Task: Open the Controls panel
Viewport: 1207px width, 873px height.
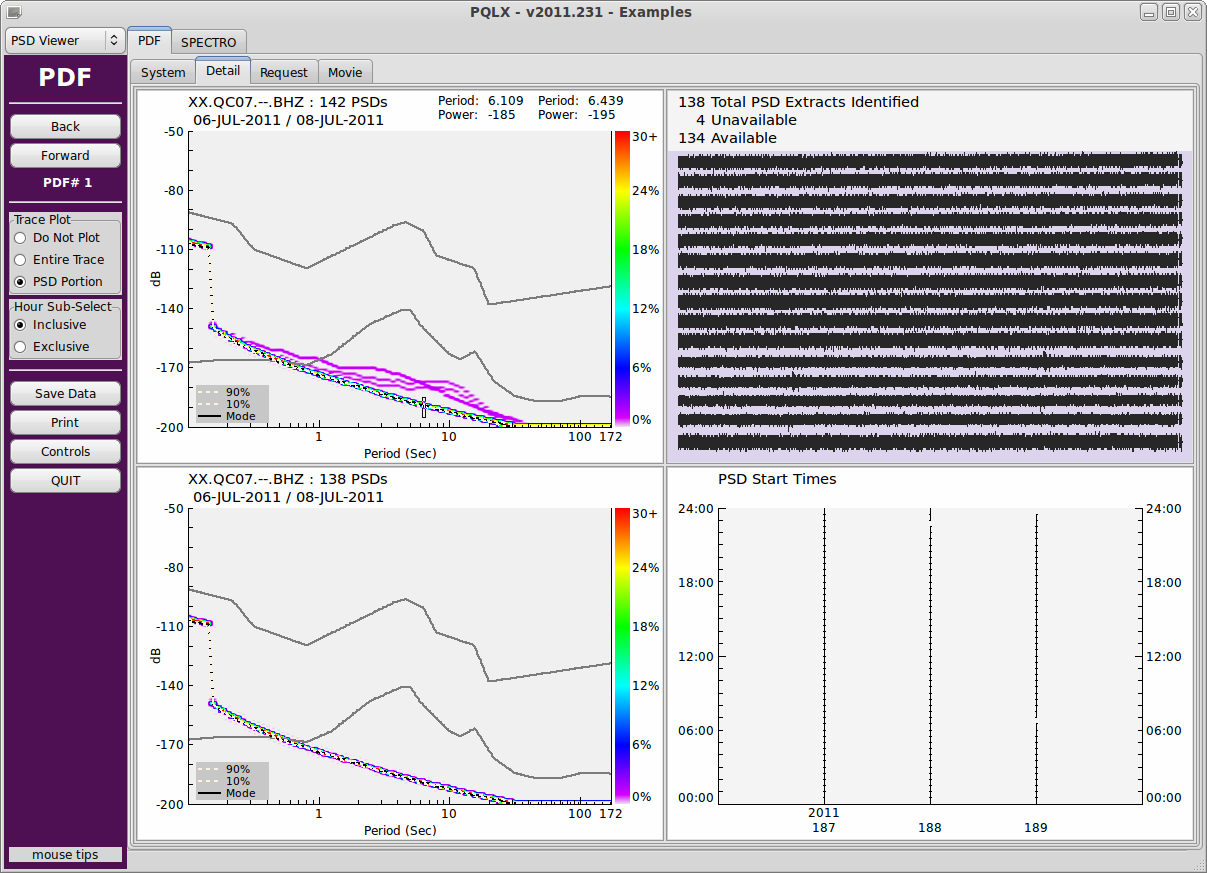Action: [x=65, y=452]
